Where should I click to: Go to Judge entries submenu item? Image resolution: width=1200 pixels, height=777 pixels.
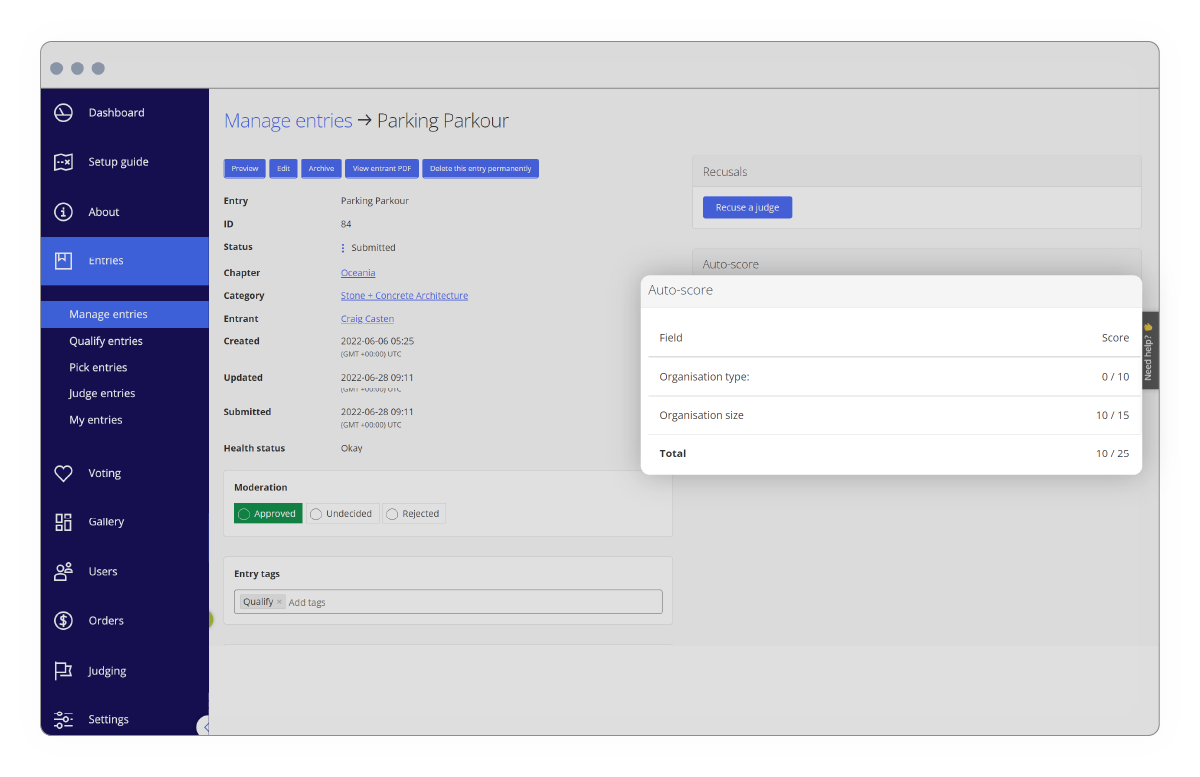point(102,394)
